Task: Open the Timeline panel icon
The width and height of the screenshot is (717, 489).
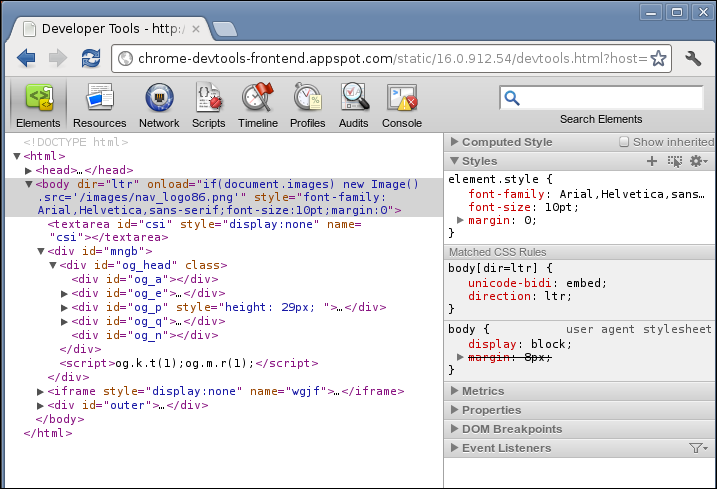Action: point(258,105)
